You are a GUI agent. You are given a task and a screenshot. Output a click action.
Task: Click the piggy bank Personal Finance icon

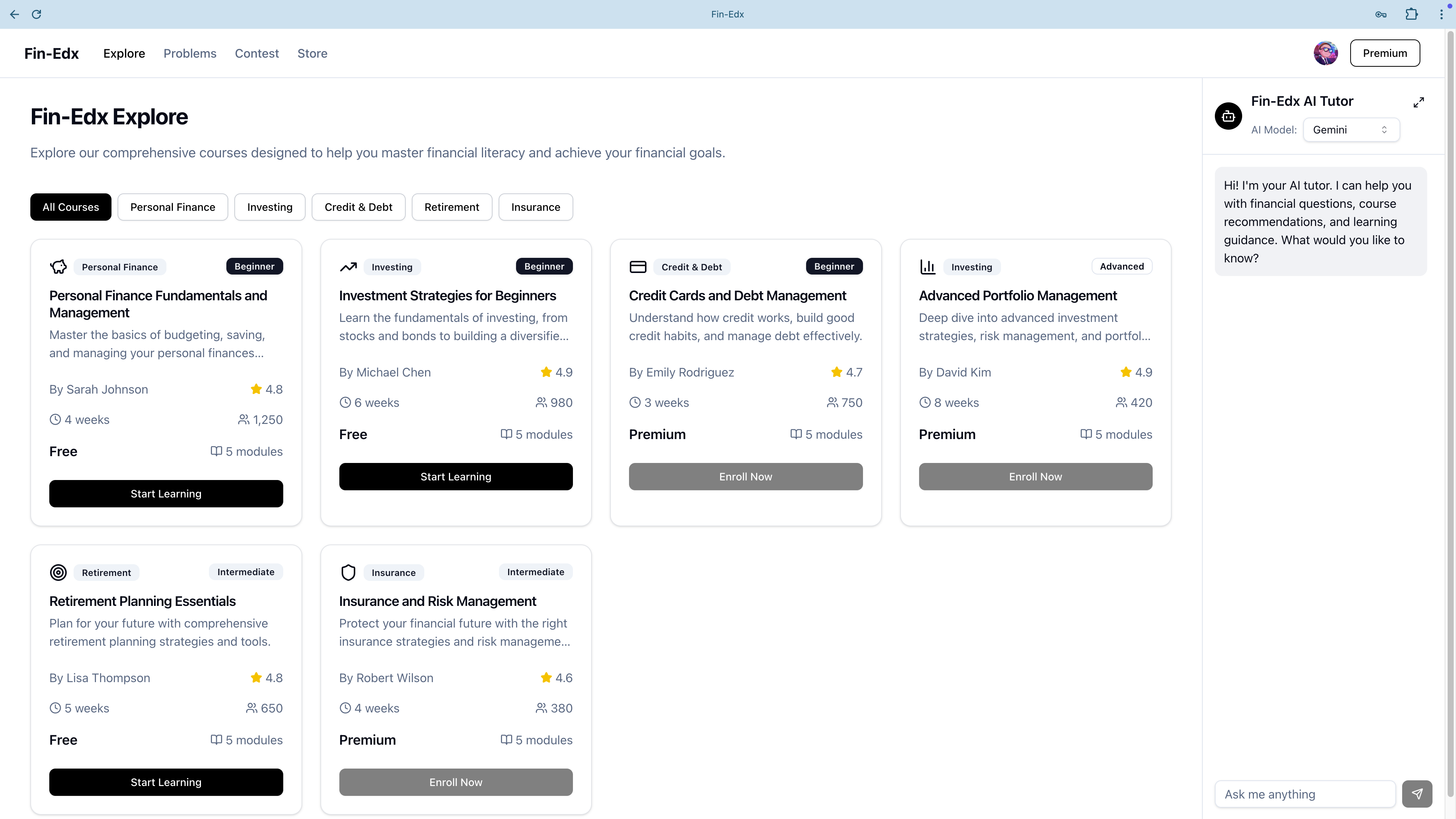point(58,267)
